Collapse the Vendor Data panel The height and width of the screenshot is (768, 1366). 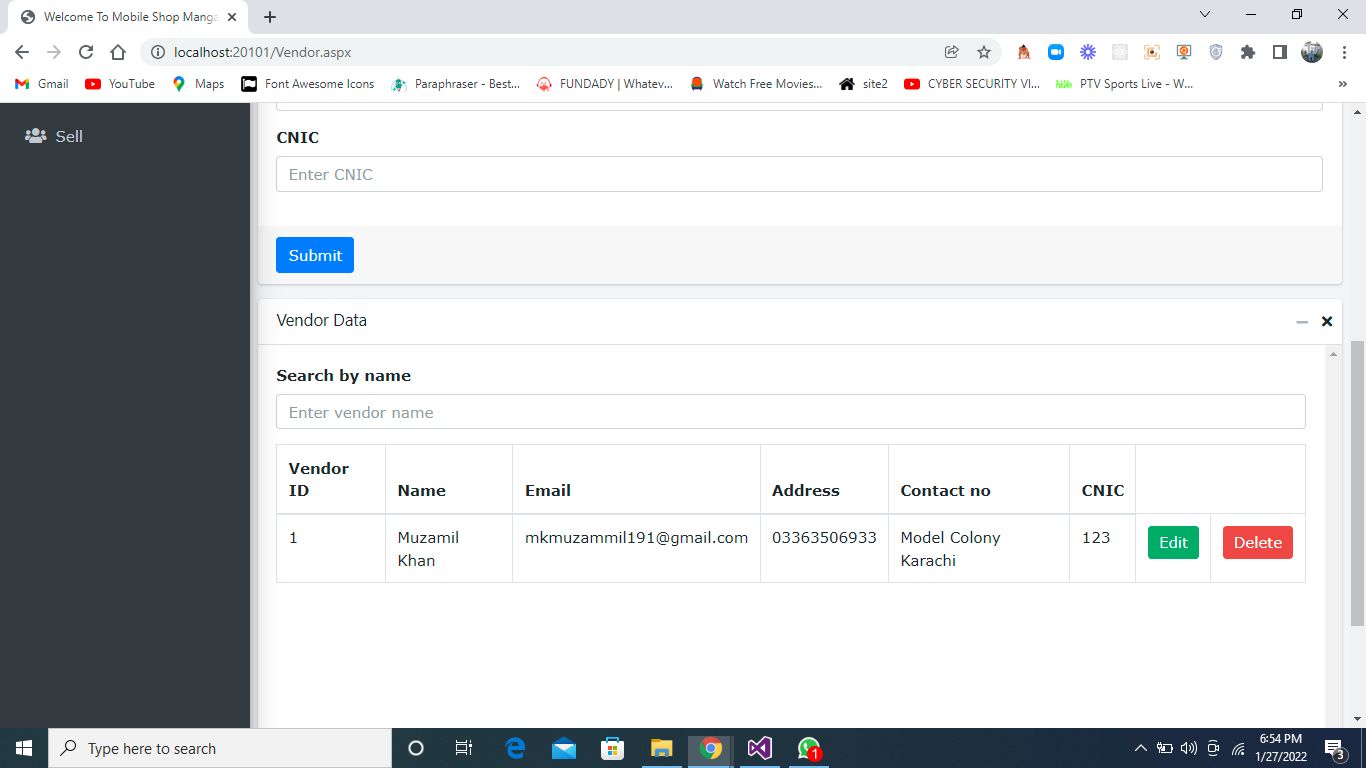pos(1301,321)
